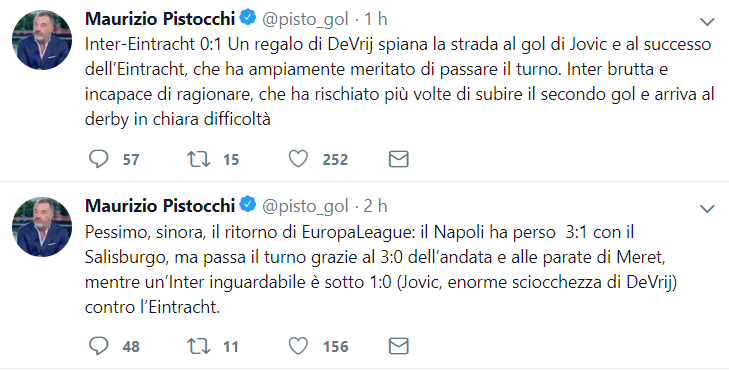Retweet the tweet with 11 retweets
This screenshot has width=729, height=371.
(x=199, y=346)
